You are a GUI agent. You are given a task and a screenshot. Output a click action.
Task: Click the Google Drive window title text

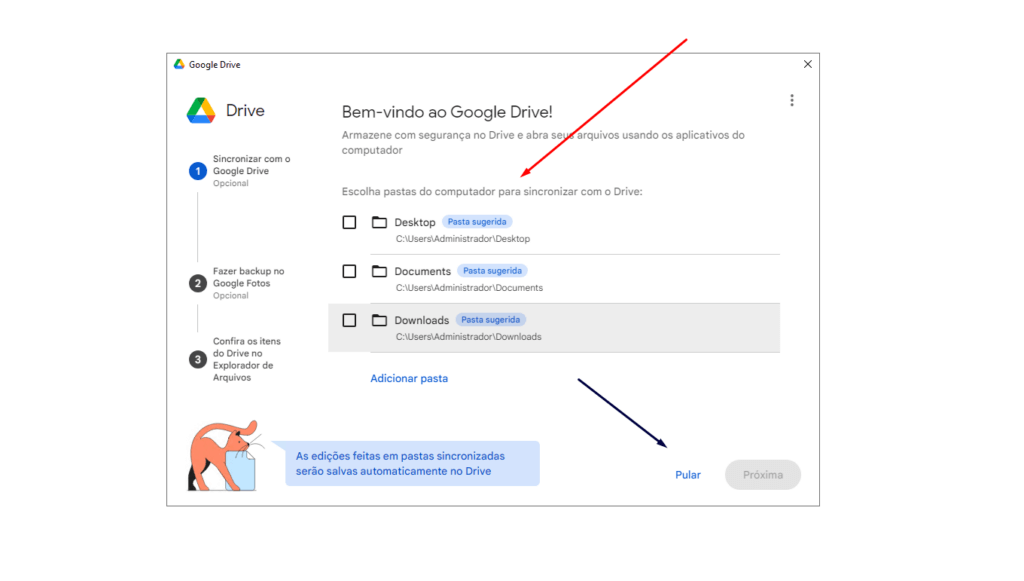[214, 65]
